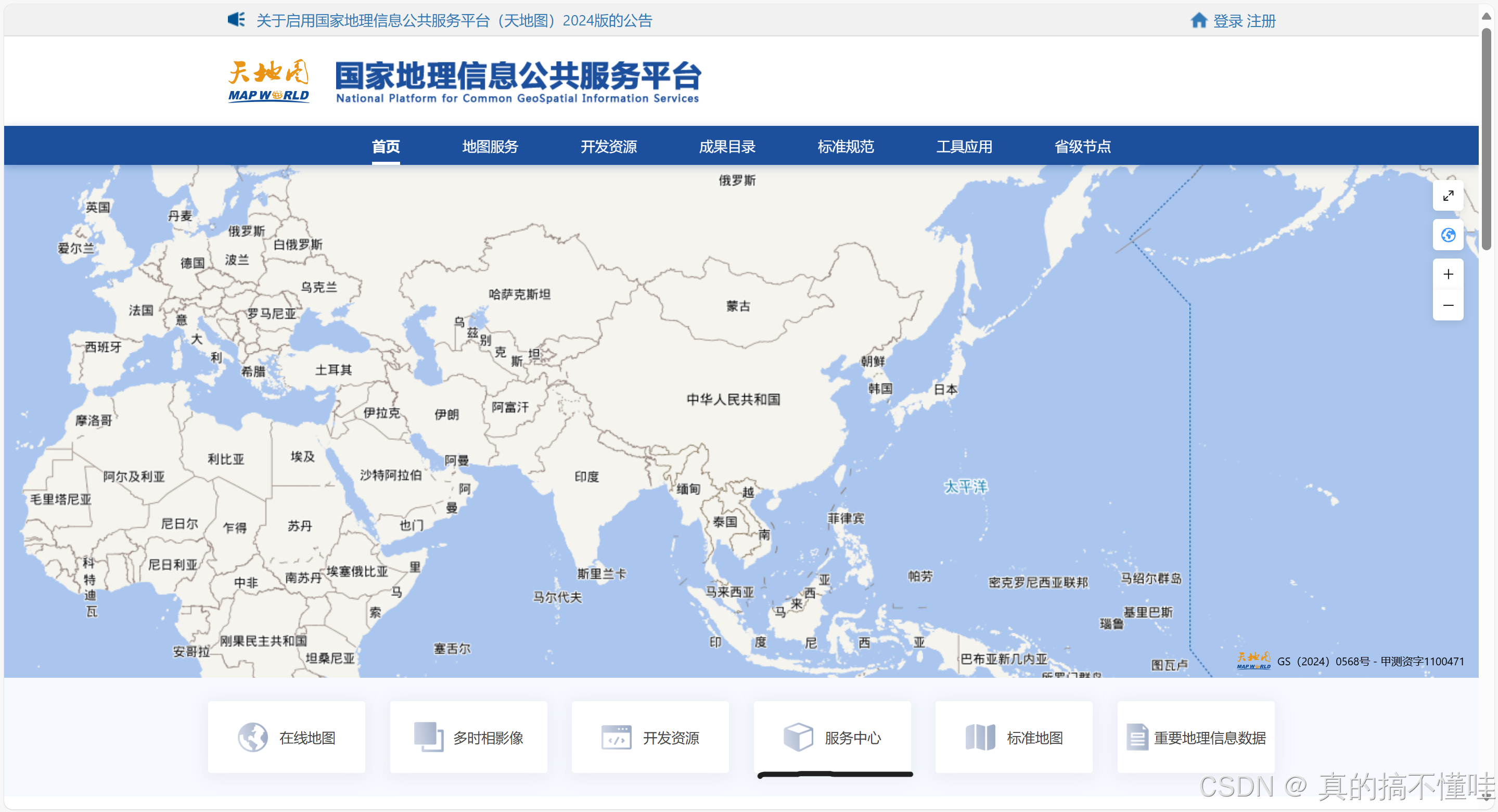Click the fullscreen expand map icon
This screenshot has height=812, width=1498.
click(1448, 196)
